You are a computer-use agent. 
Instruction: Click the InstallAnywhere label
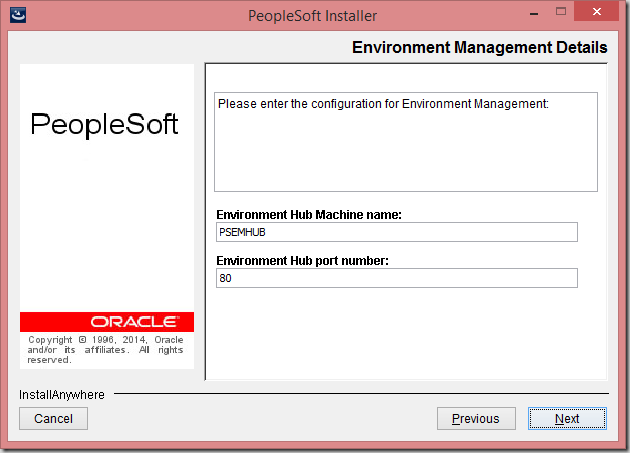[x=62, y=395]
